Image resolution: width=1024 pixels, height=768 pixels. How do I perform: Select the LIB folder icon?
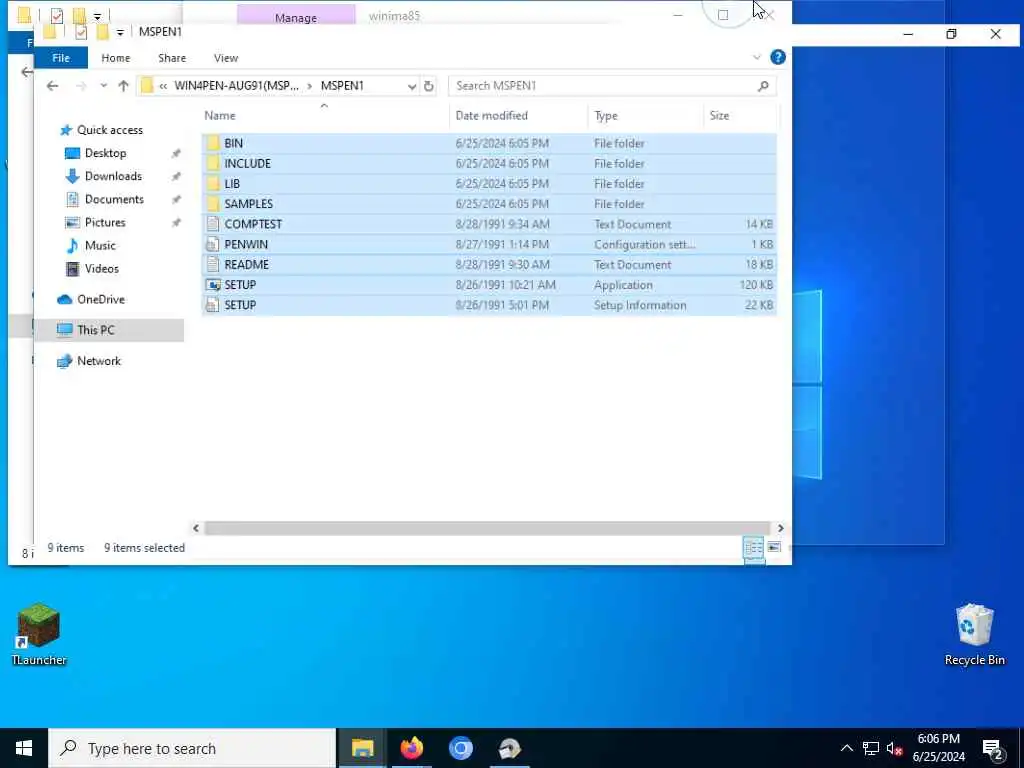point(213,184)
